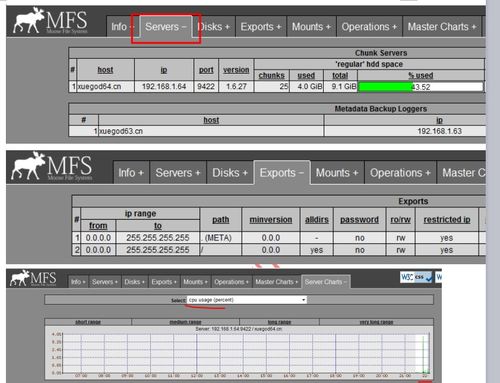Screen dimensions: 500x383
Task: Open the cpu usage (percent) select dropdown
Action: pos(247,300)
